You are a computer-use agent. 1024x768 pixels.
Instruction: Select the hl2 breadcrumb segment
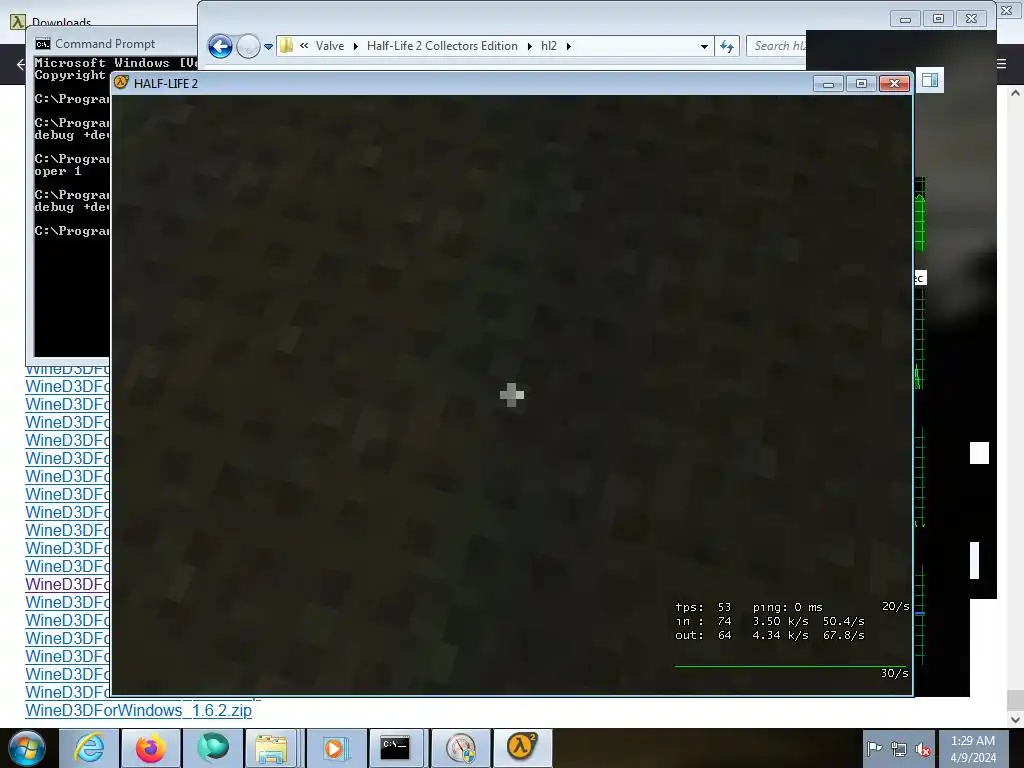[x=549, y=46]
